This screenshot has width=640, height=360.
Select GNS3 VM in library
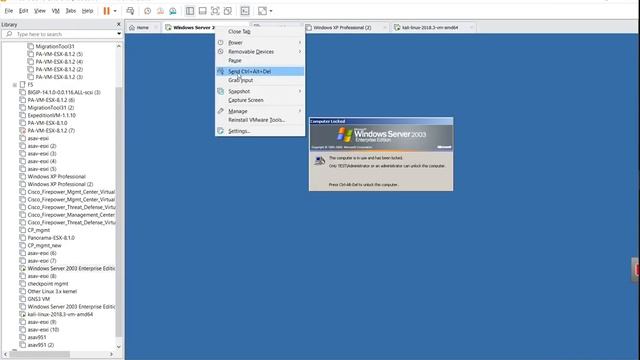[38, 299]
